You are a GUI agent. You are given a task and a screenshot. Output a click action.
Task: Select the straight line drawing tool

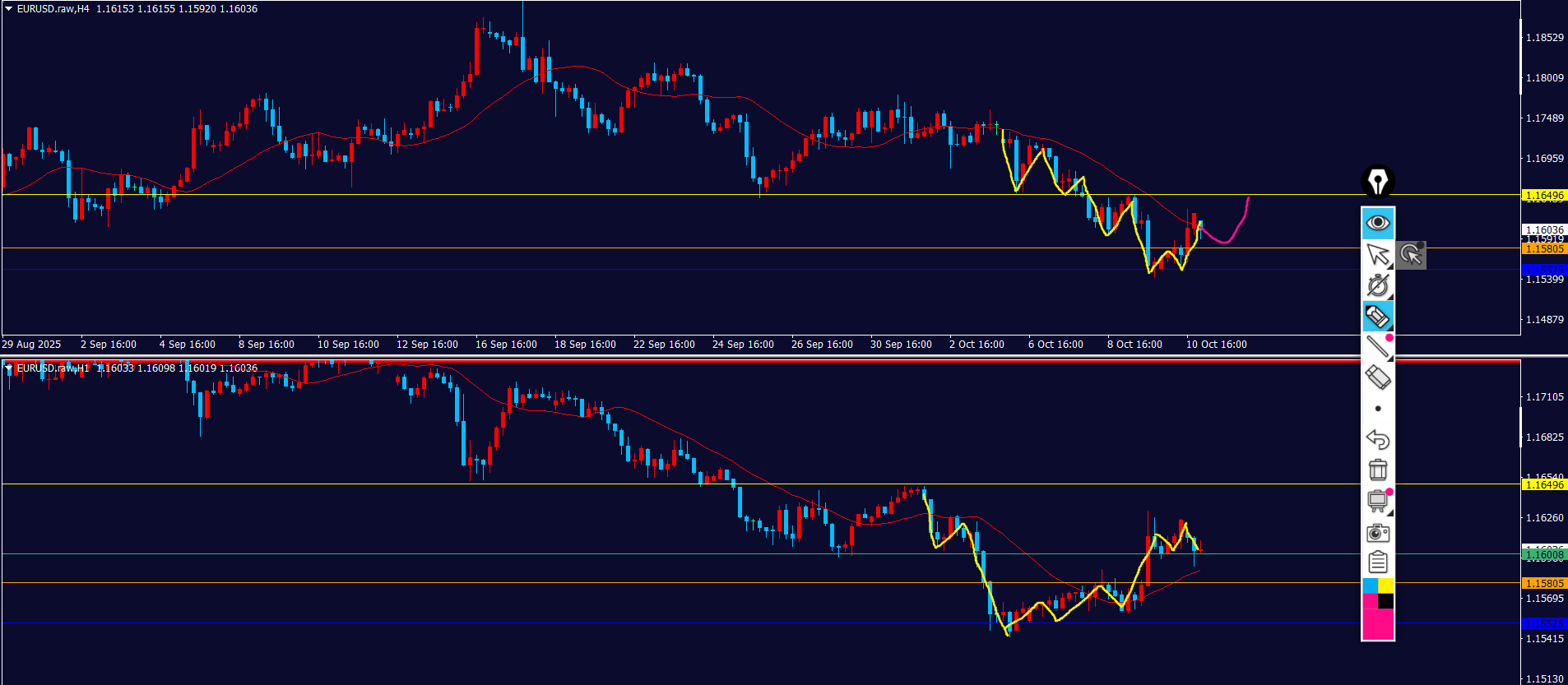tap(1378, 347)
